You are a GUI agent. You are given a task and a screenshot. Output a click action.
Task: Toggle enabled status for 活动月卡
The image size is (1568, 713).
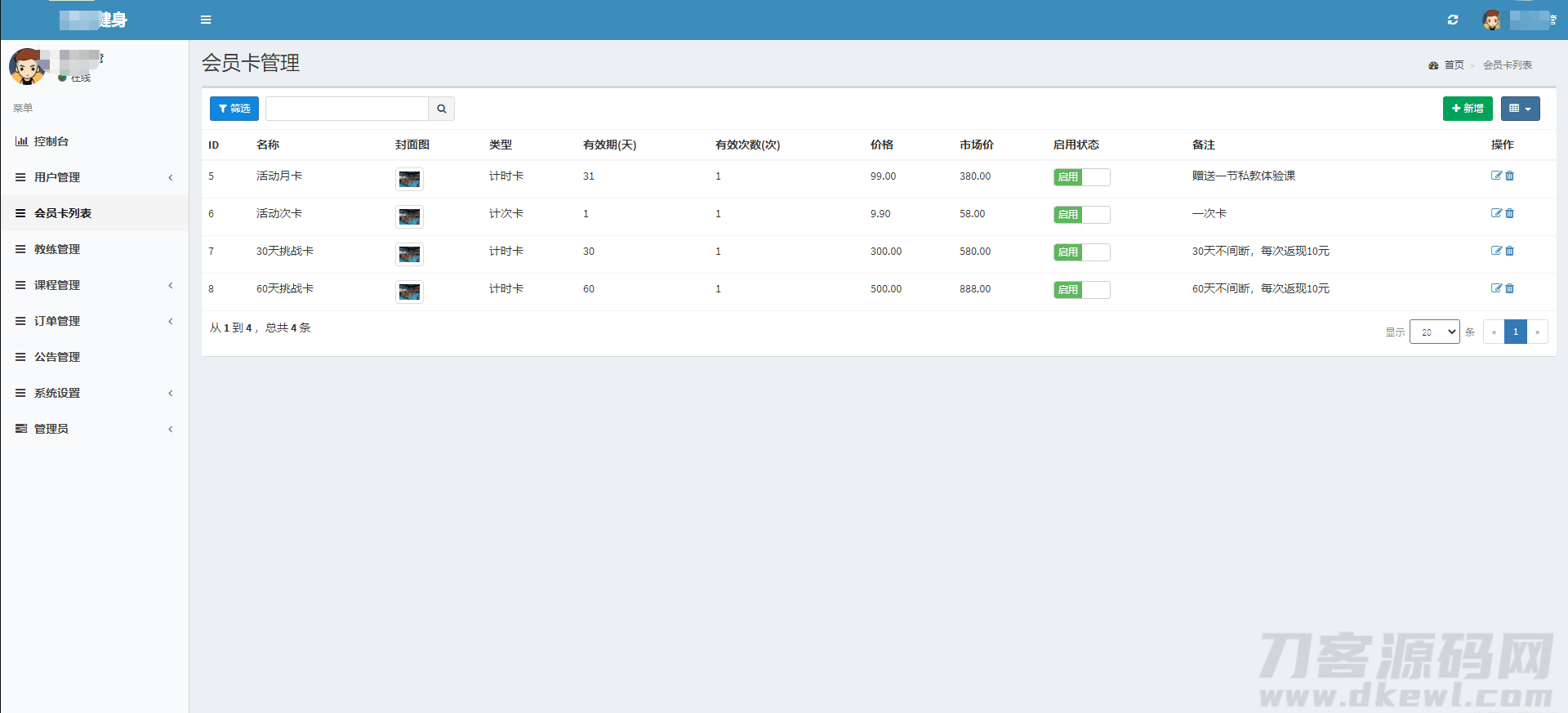pos(1081,177)
